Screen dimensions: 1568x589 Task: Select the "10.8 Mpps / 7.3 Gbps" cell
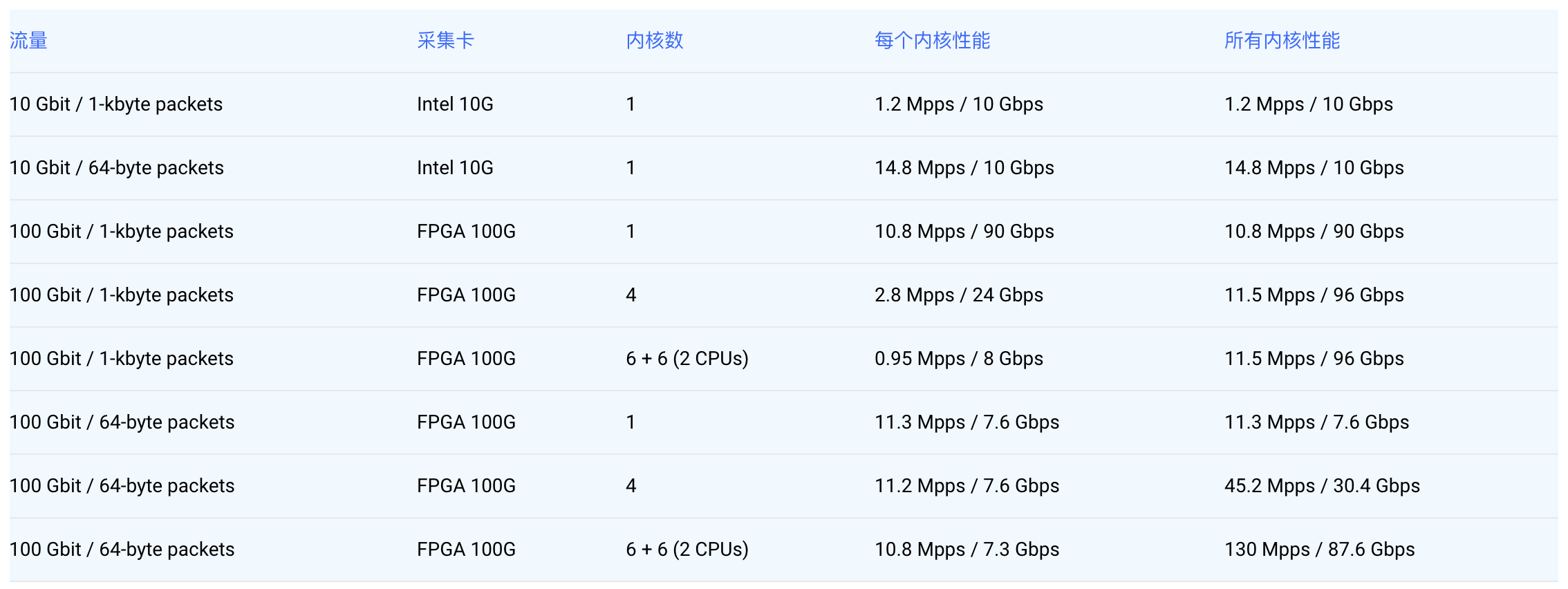[967, 550]
